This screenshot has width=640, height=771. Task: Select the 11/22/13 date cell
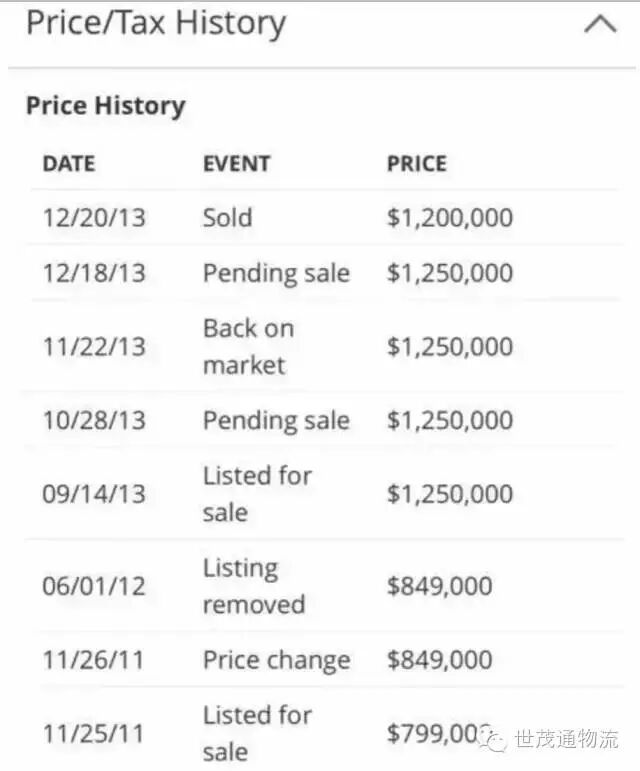(93, 347)
